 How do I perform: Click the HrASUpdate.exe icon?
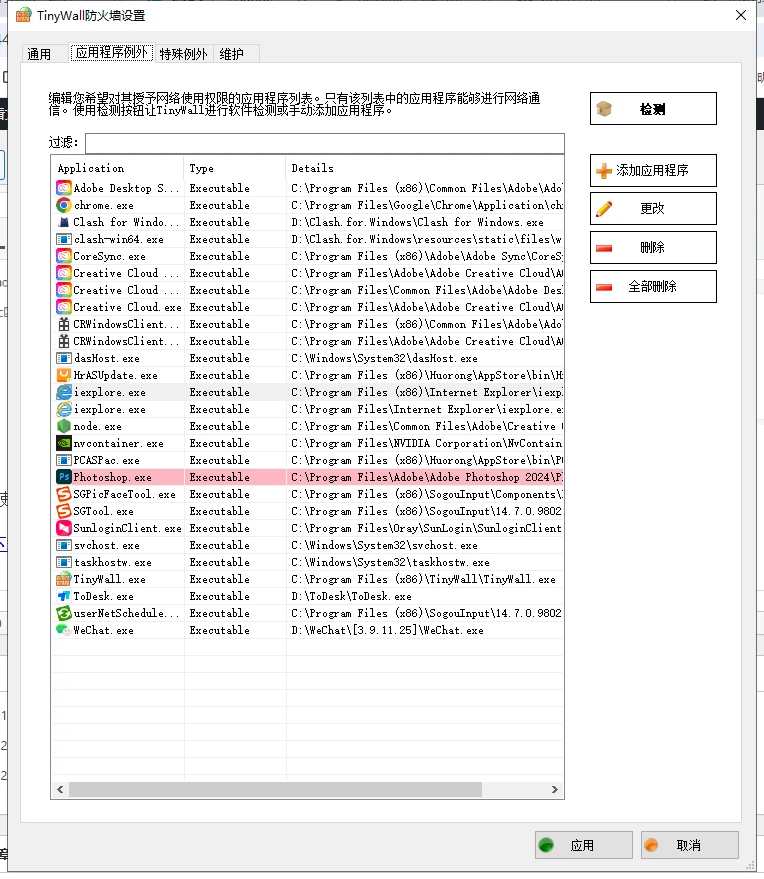point(64,375)
